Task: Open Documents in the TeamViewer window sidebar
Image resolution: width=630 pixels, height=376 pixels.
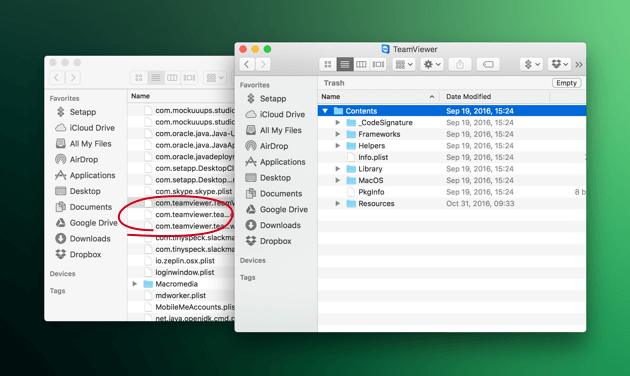Action: pos(274,194)
